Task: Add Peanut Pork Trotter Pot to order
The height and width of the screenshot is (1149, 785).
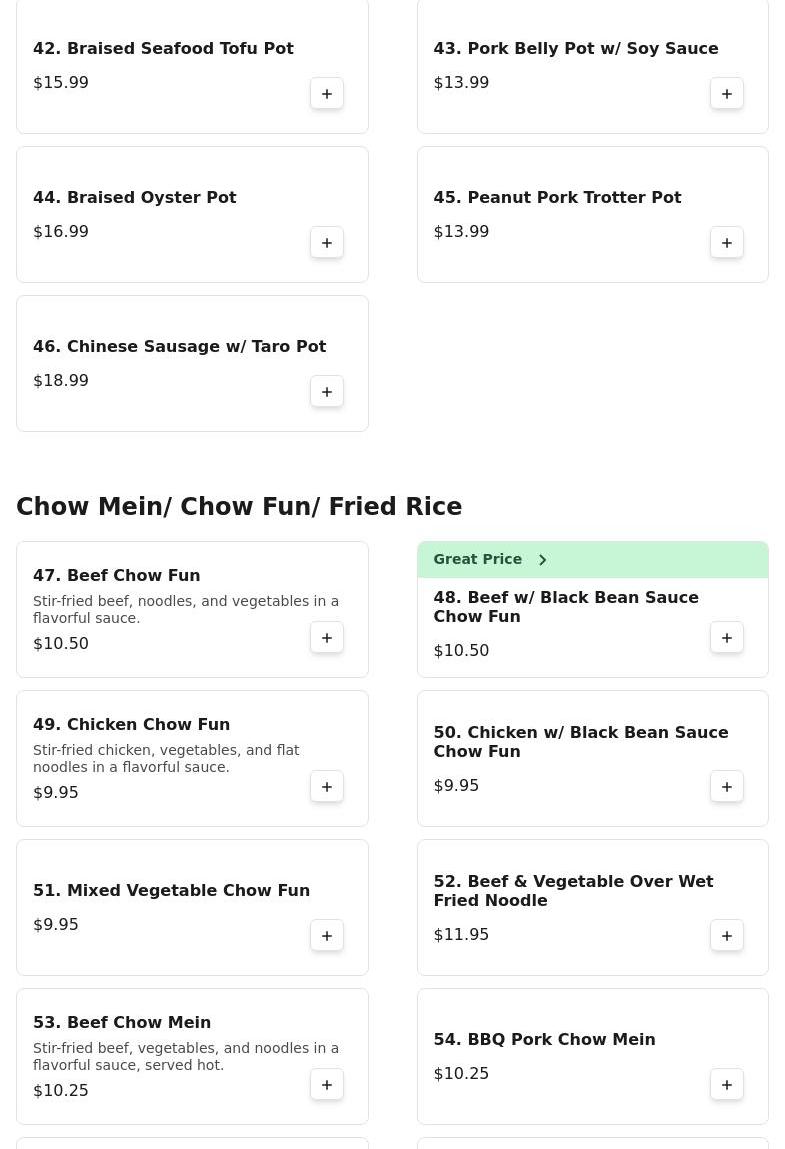Action: pos(727,243)
